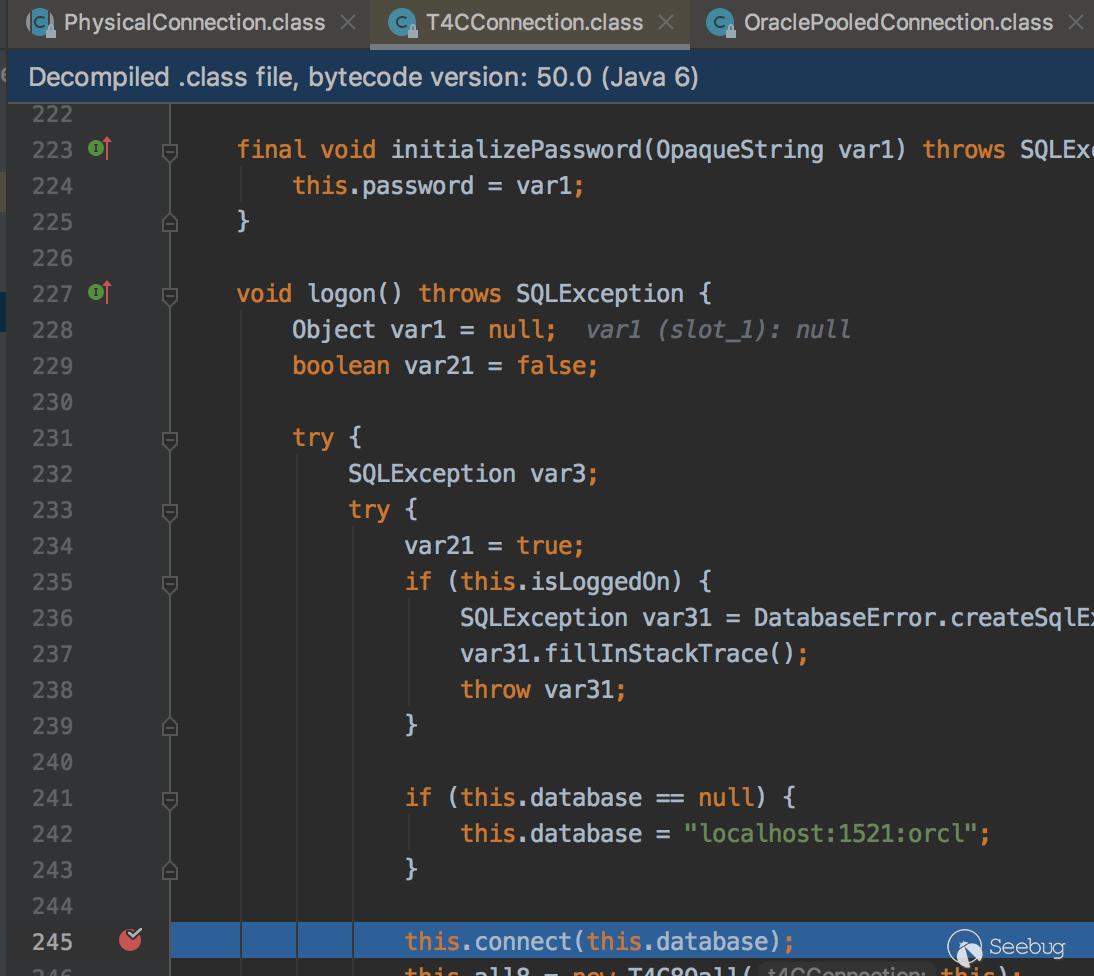Click the decompiled class file notification banner
Image resolution: width=1094 pixels, height=976 pixels.
coord(363,78)
